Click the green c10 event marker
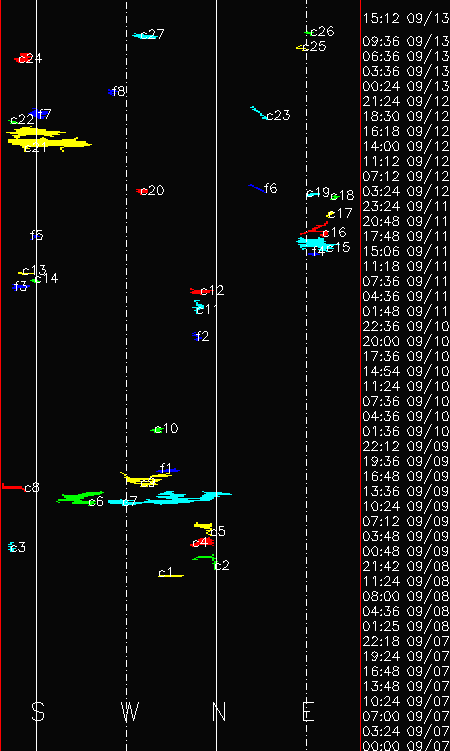 tap(157, 430)
